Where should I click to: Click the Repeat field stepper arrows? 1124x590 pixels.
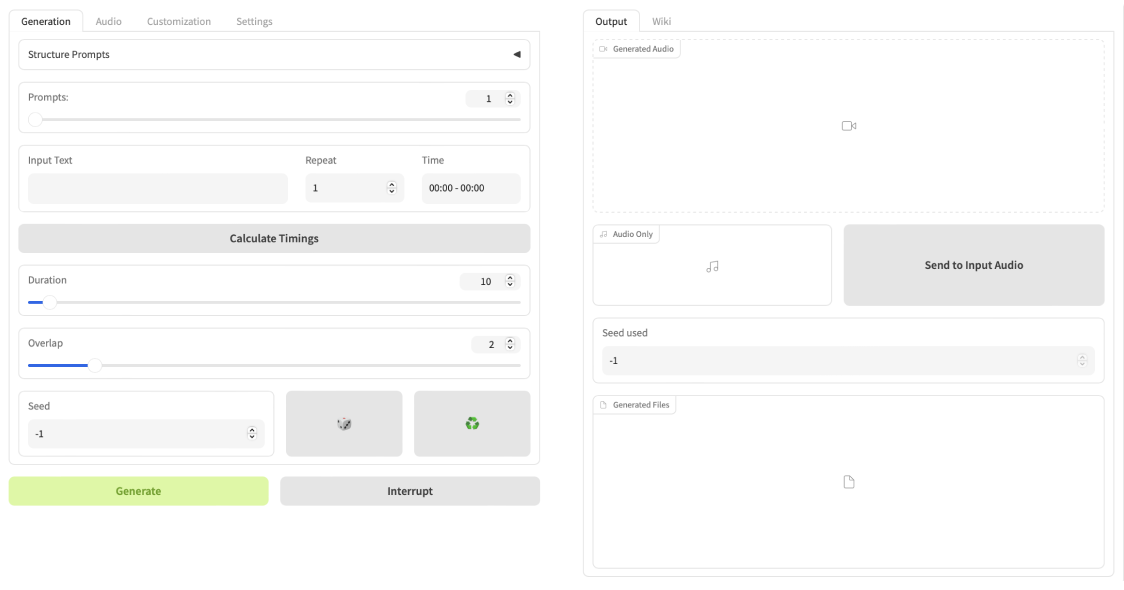point(391,188)
